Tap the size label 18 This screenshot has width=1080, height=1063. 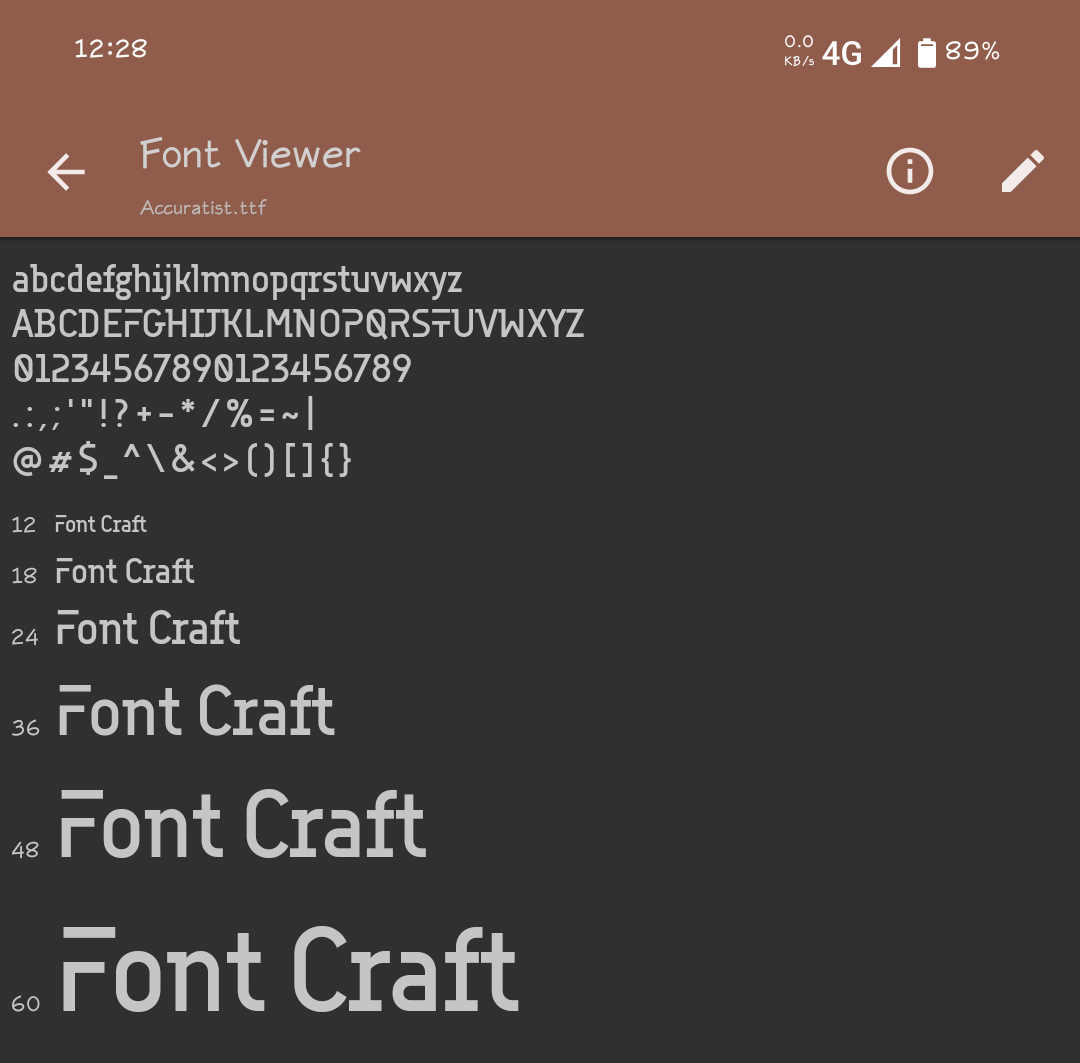click(x=24, y=575)
